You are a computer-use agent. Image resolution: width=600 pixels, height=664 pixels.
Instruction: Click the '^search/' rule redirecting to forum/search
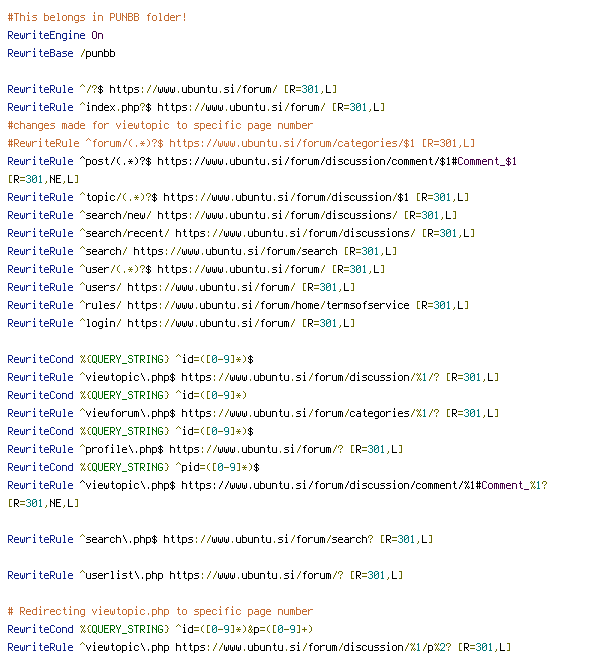(202, 251)
